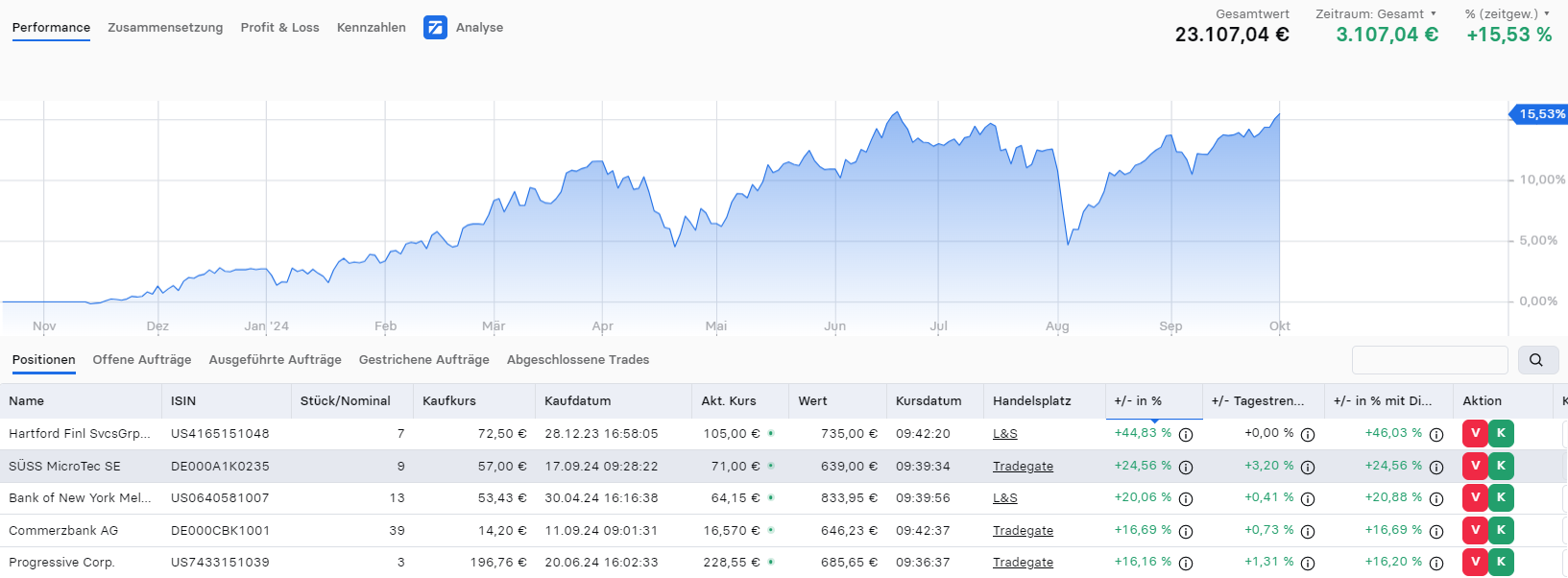Buy Bank of New York Mellon via K button
The image size is (1568, 578).
coord(1501,497)
